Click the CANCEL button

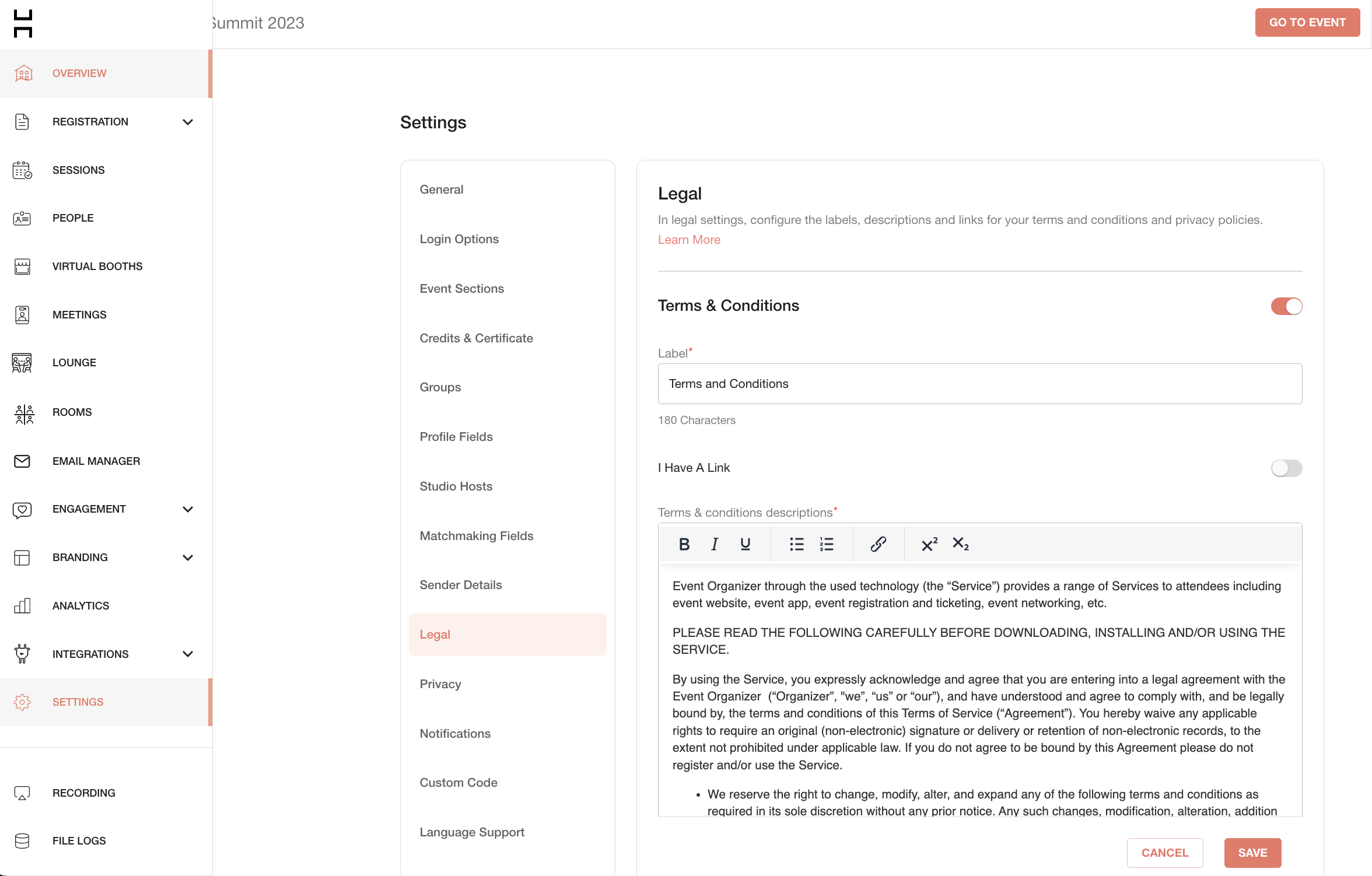coord(1164,853)
